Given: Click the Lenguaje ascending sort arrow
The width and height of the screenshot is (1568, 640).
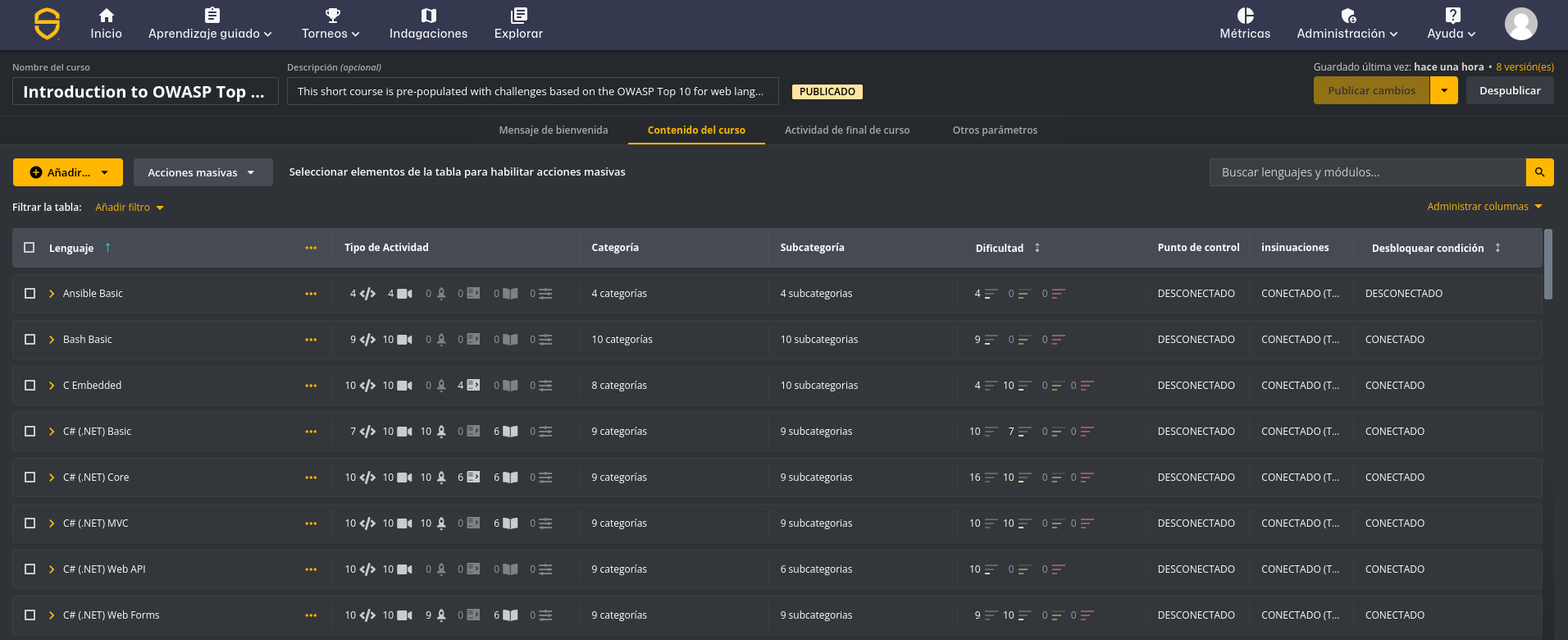Looking at the screenshot, I should pyautogui.click(x=107, y=247).
